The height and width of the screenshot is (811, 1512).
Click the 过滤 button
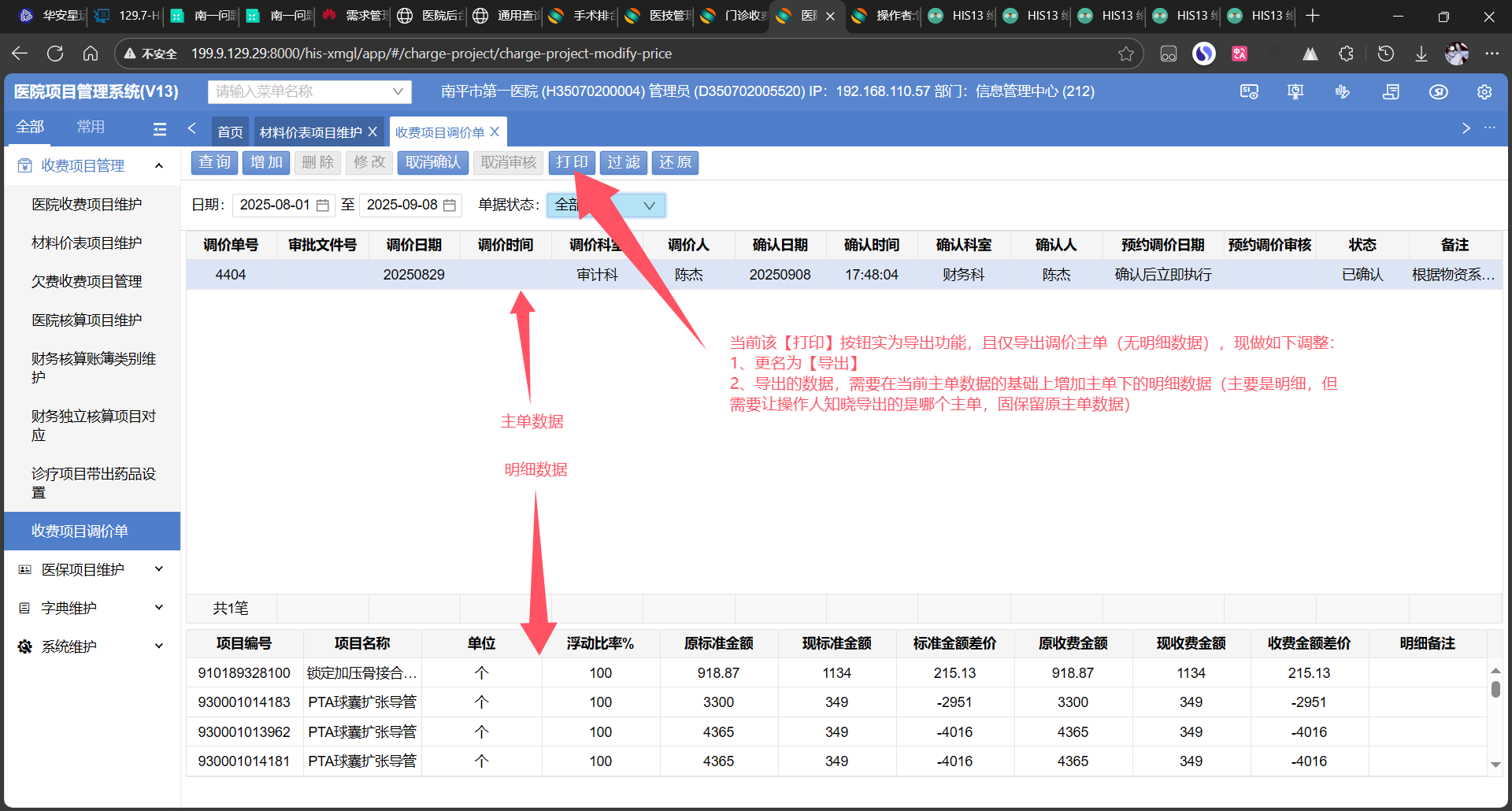pyautogui.click(x=624, y=163)
